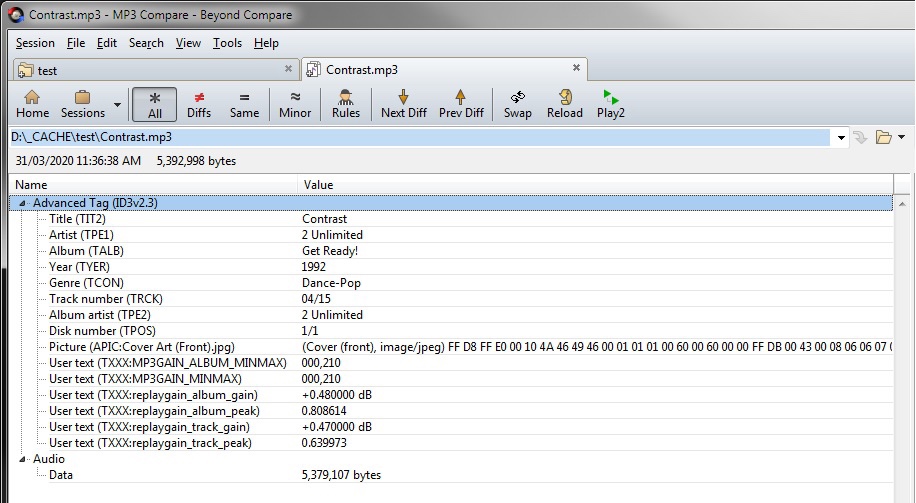Image resolution: width=916 pixels, height=503 pixels.
Task: Expand the browse folder dropdown arrow
Action: click(x=901, y=137)
